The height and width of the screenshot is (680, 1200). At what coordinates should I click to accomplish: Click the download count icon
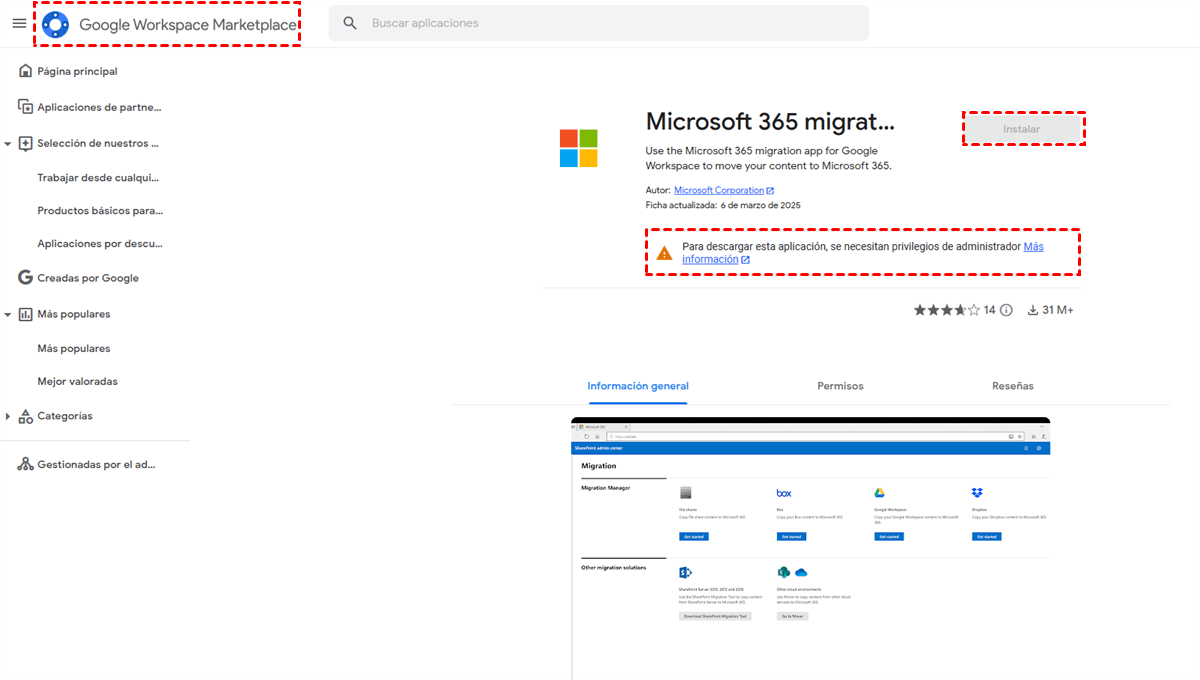[1033, 310]
